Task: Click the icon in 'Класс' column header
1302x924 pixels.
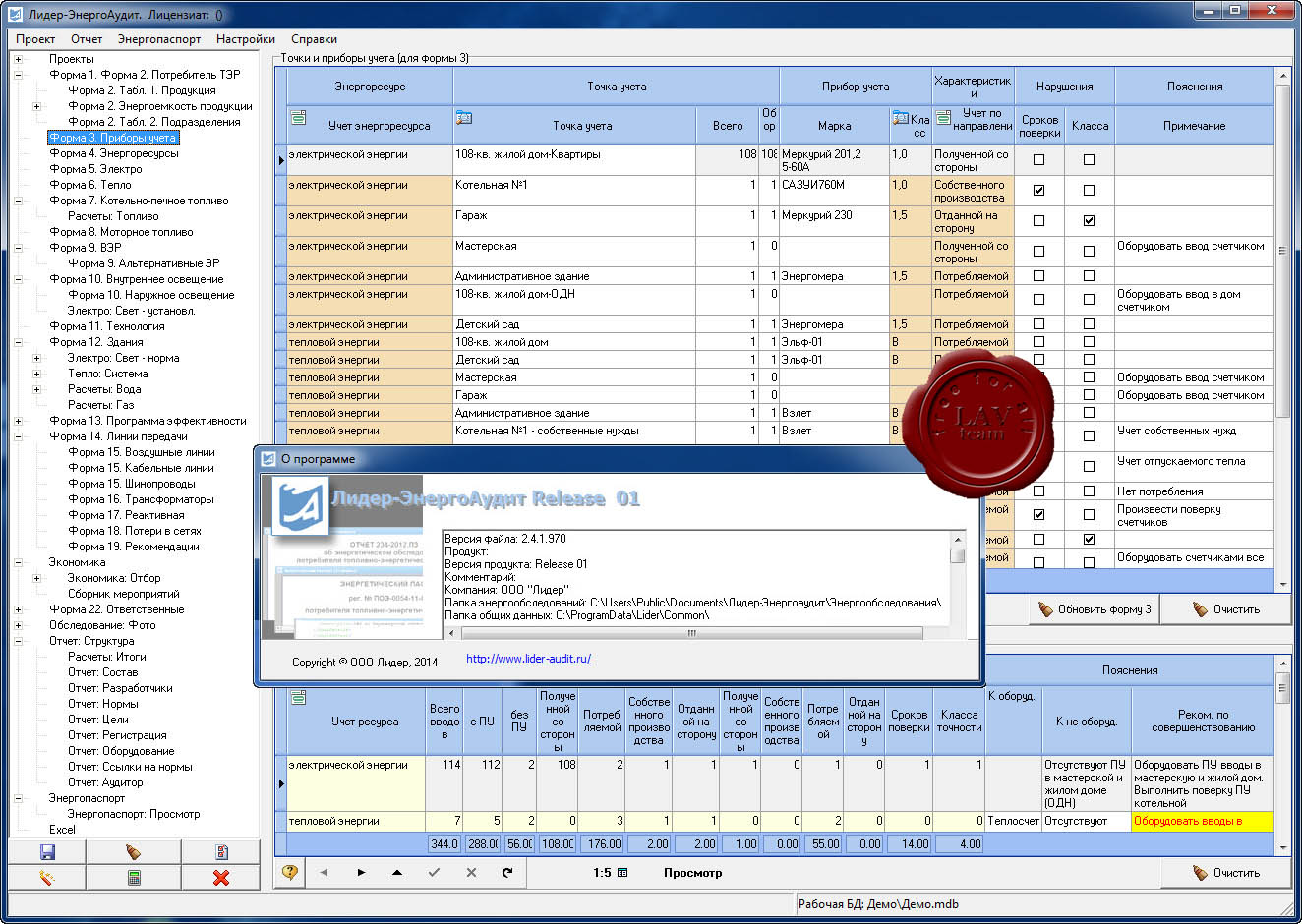Action: coord(900,118)
